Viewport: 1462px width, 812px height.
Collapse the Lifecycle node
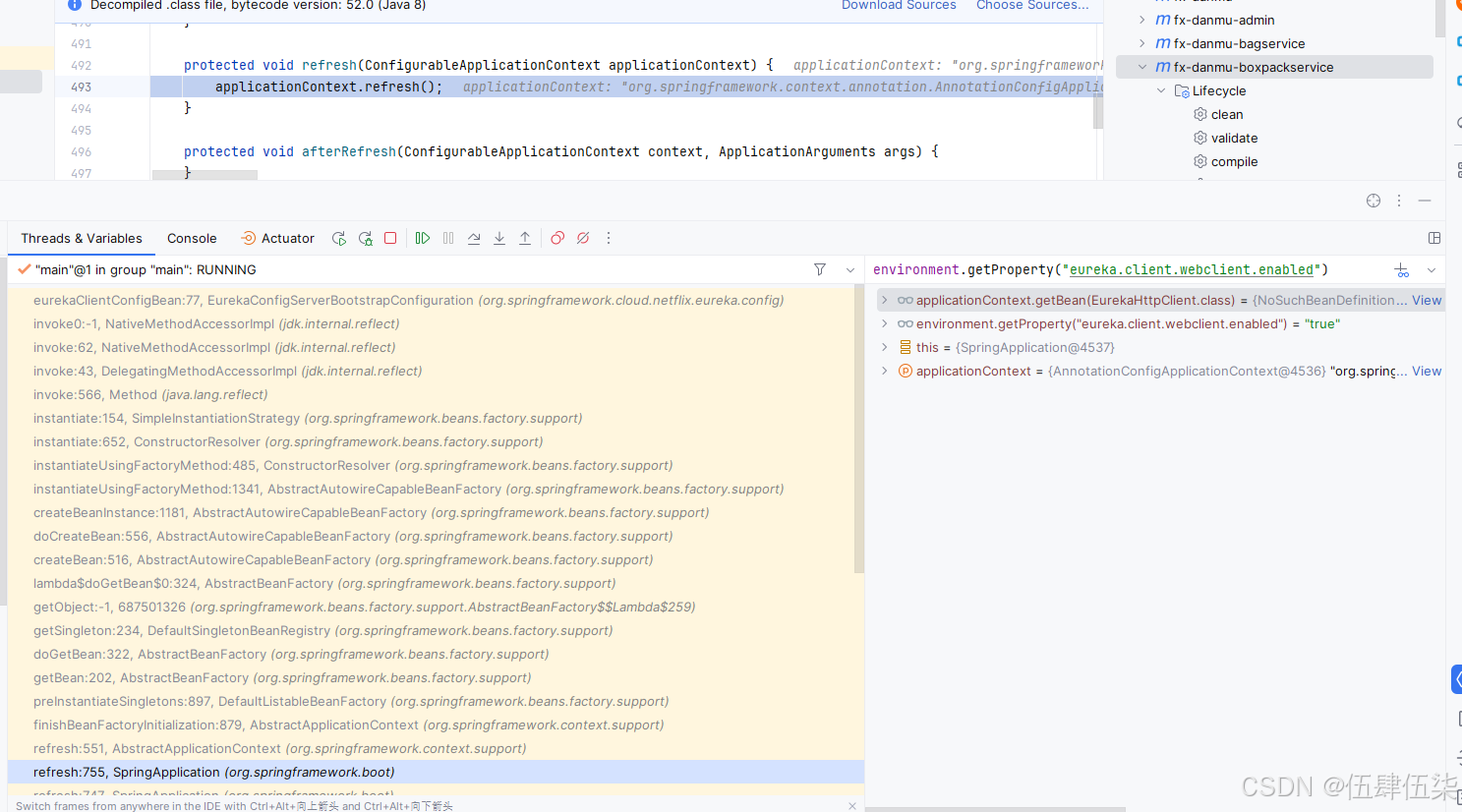click(x=1161, y=90)
